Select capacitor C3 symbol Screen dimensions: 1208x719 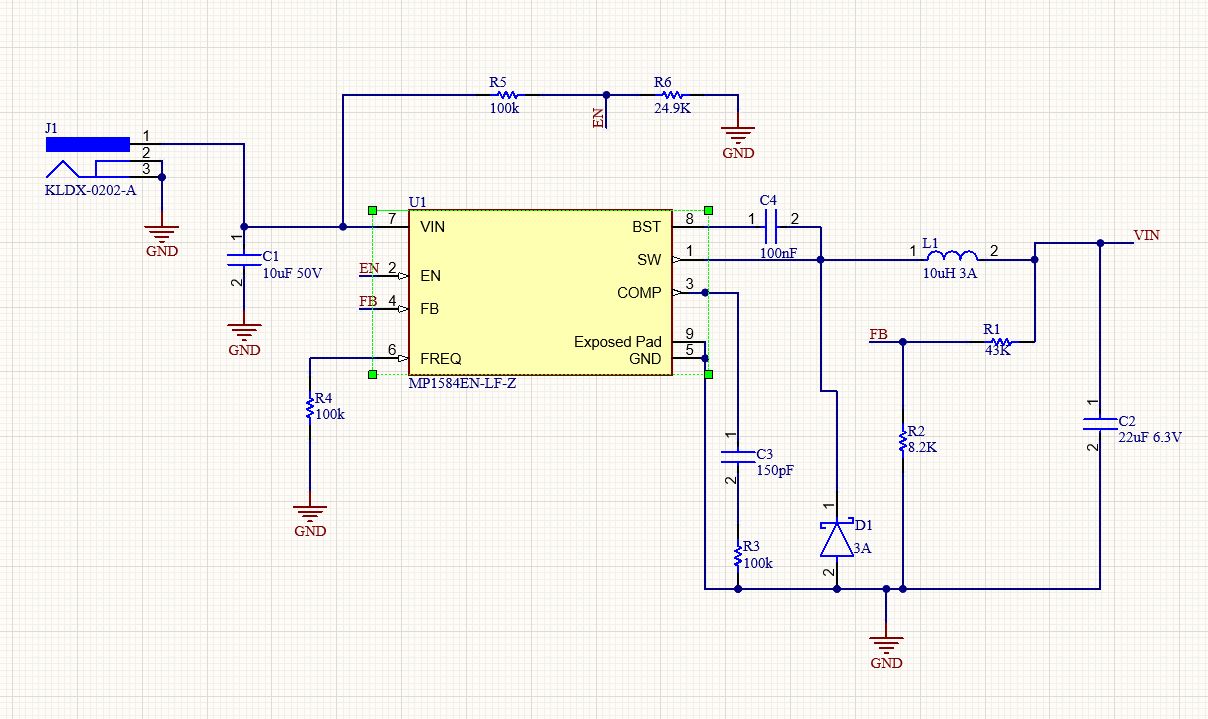point(738,457)
